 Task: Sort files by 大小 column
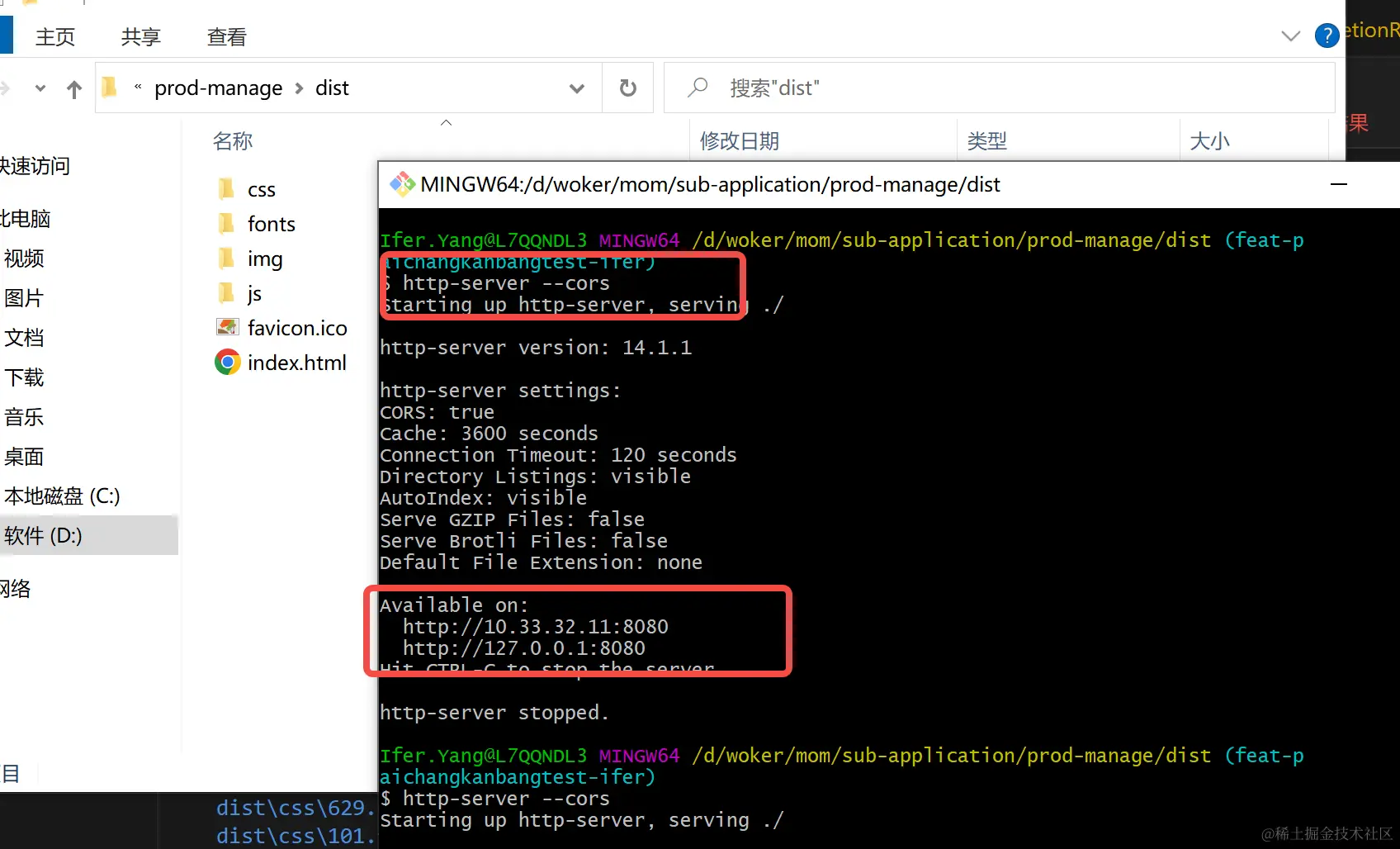1210,141
